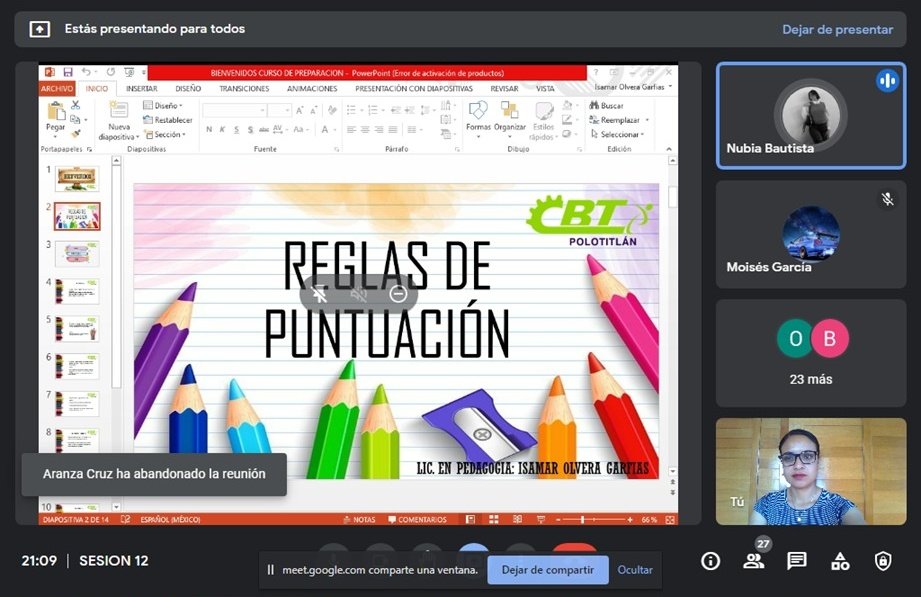Toggle italic K formatting

point(223,129)
